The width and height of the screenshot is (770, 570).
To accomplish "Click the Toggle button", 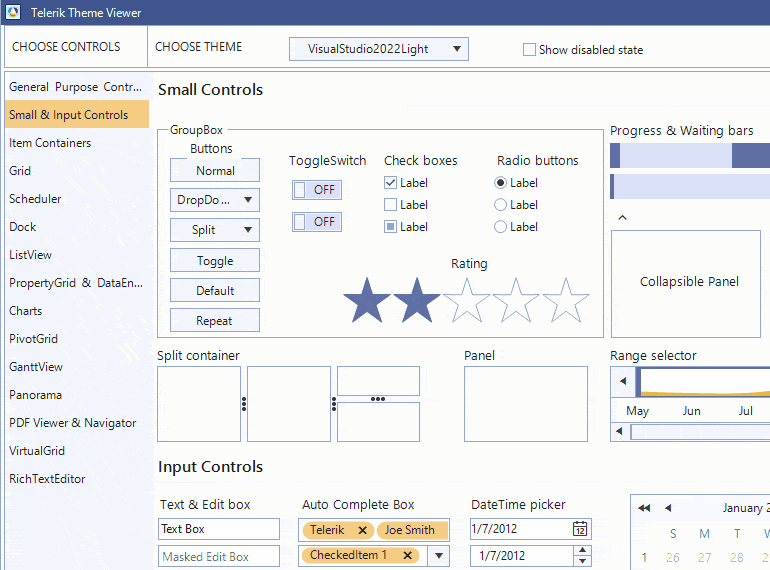I will pos(215,260).
